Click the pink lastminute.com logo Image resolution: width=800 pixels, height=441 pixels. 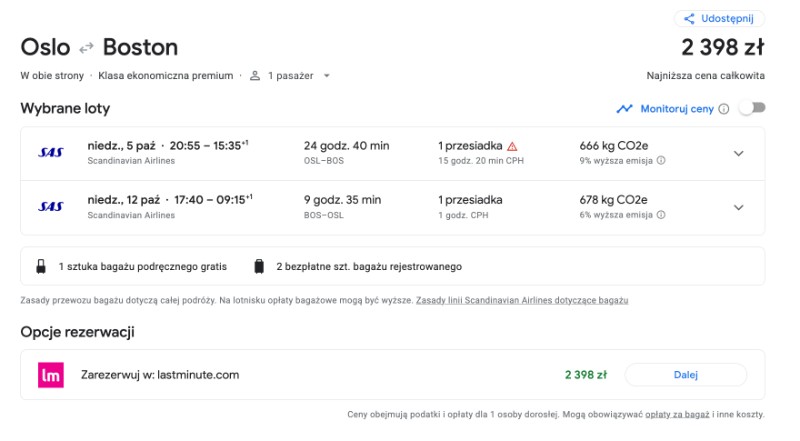(x=51, y=375)
